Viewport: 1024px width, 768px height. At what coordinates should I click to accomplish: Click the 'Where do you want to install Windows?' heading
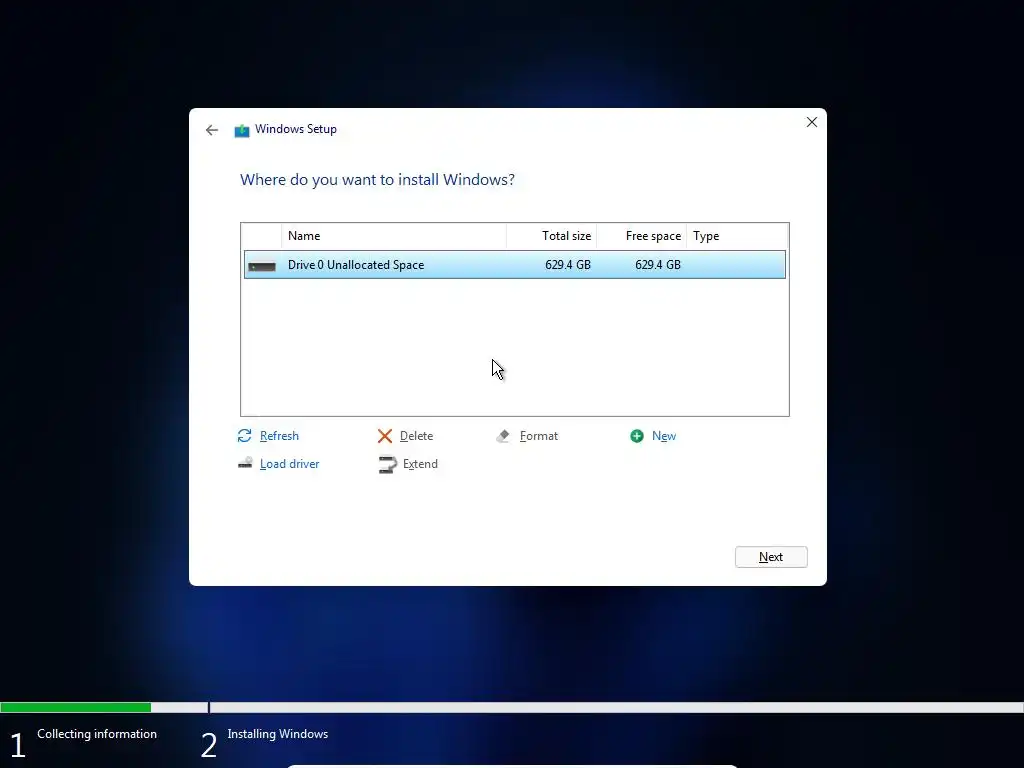click(377, 180)
